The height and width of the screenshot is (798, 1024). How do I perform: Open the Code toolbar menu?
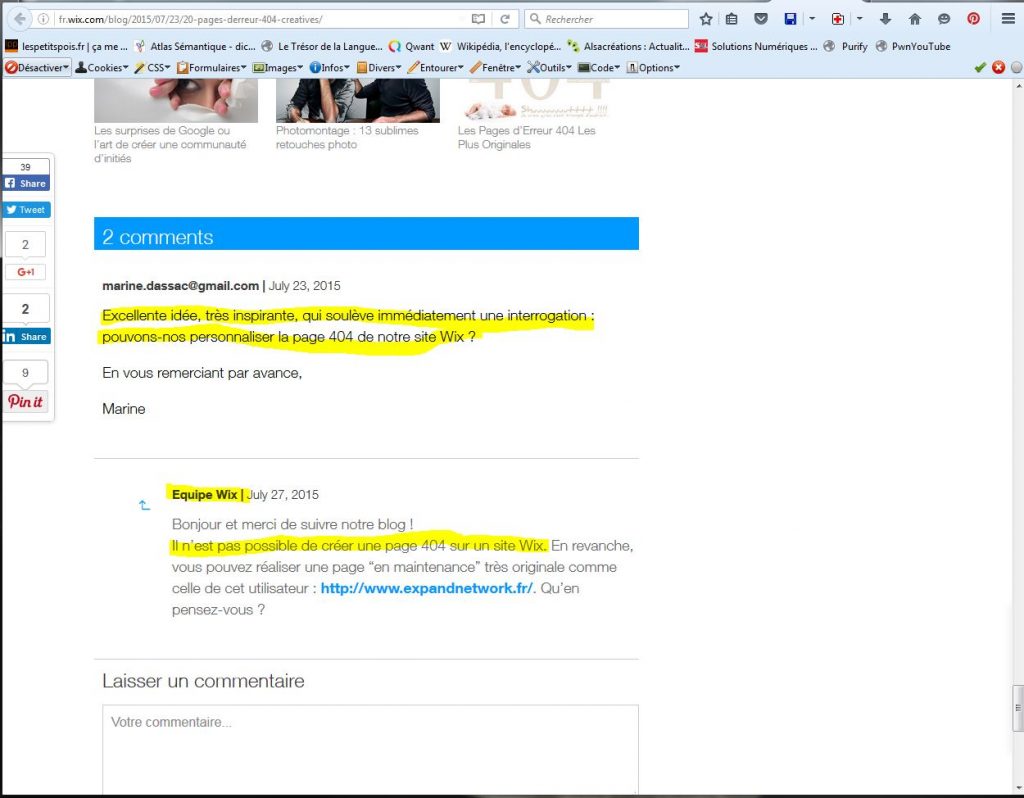(x=599, y=67)
